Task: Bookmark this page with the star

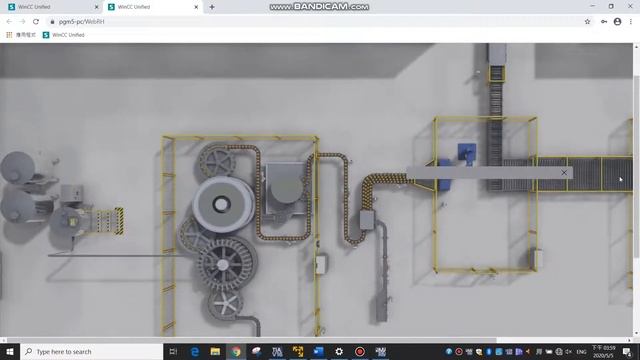Action: click(587, 22)
